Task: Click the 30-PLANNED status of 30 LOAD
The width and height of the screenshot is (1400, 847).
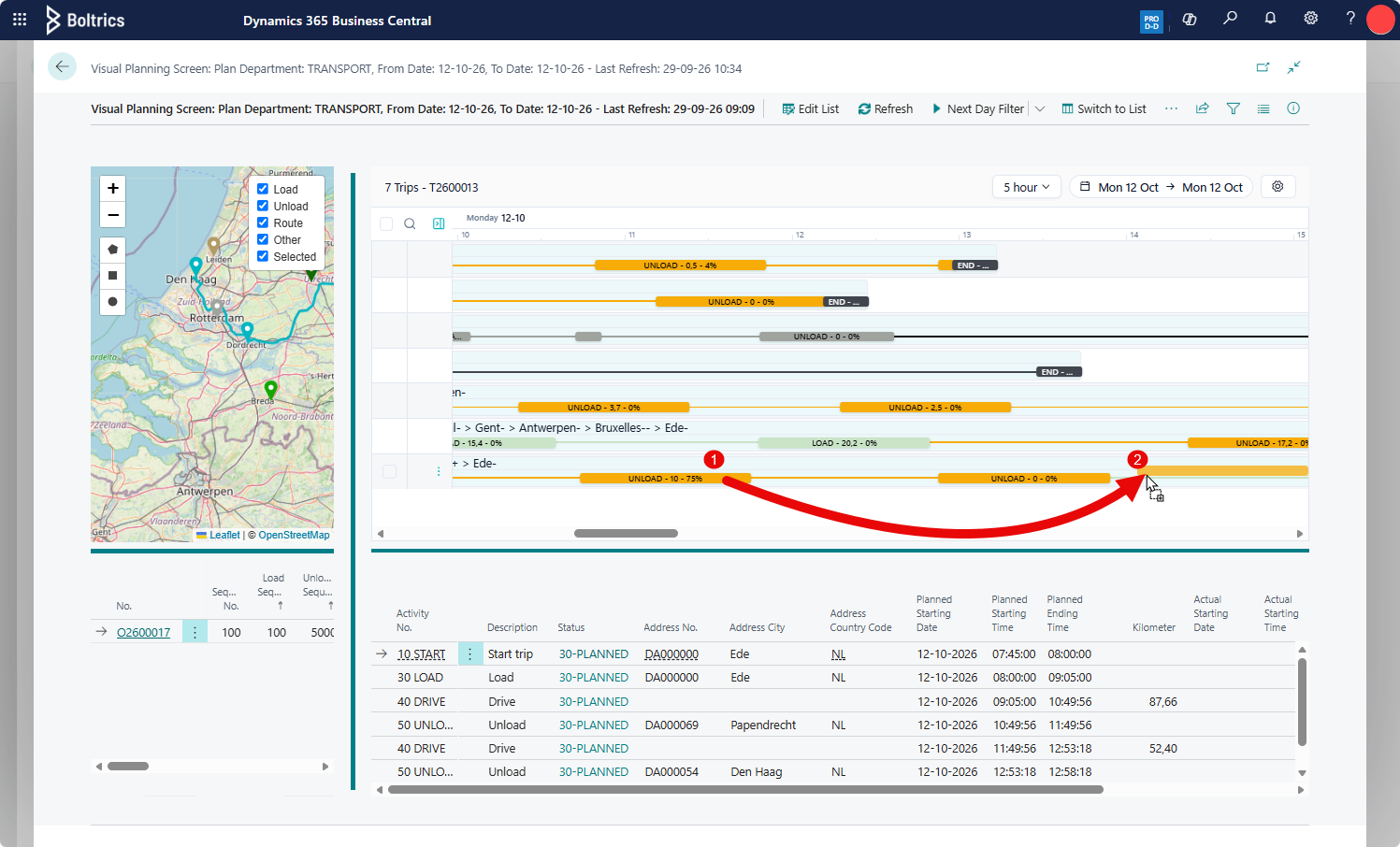Action: [x=594, y=677]
